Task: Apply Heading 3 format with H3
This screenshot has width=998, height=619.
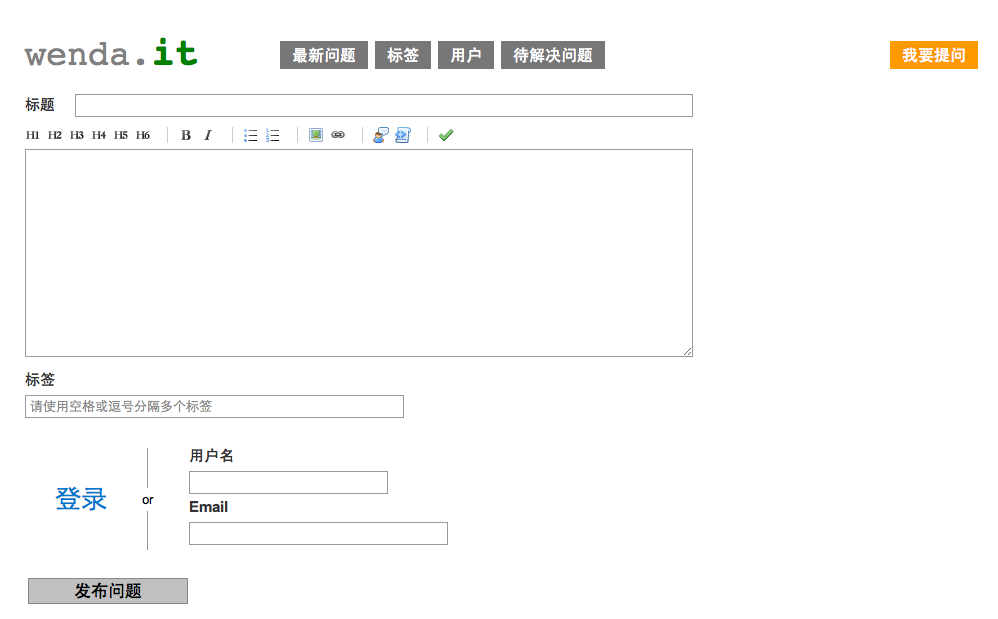Action: tap(76, 135)
